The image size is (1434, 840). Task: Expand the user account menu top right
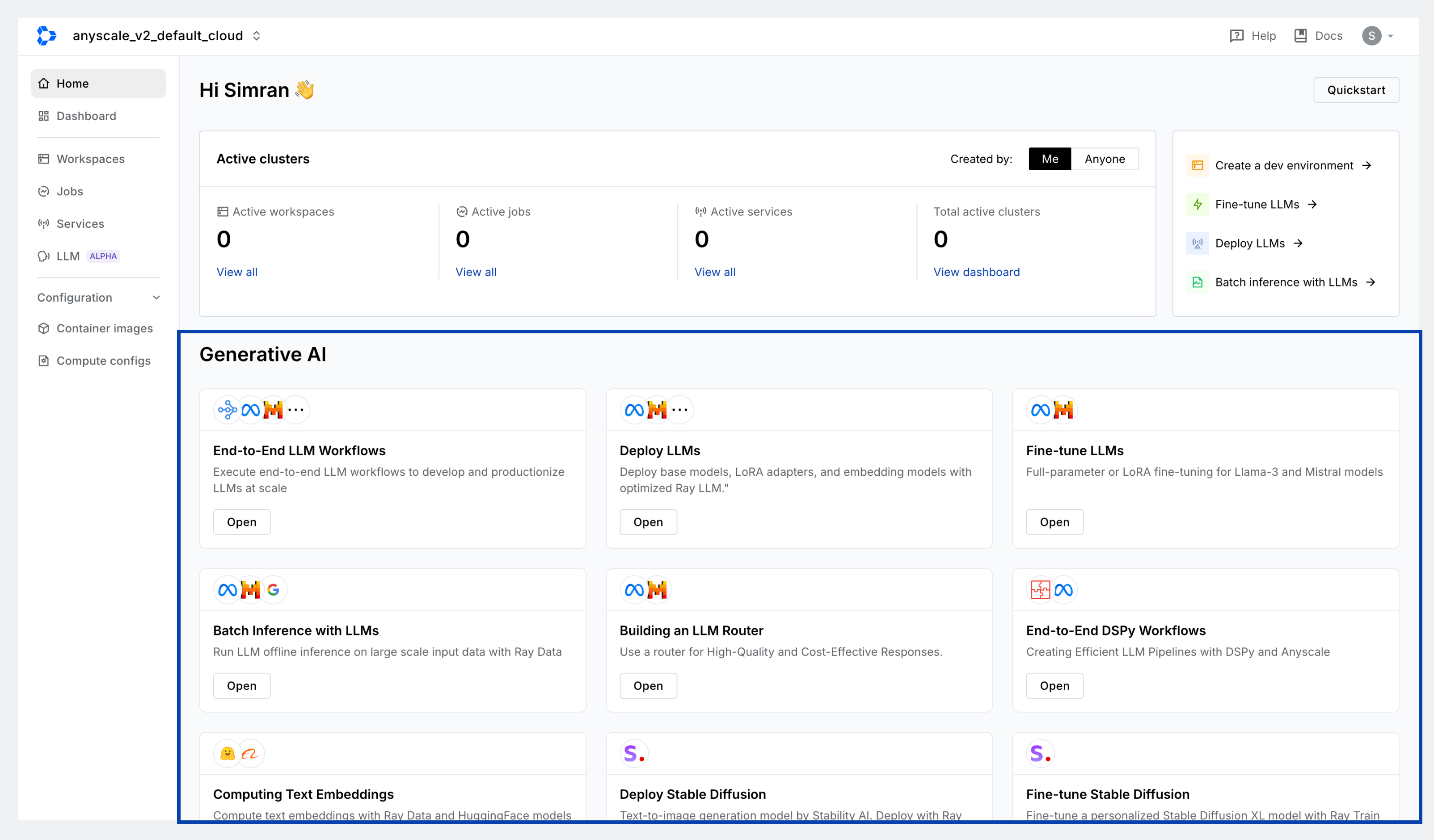(x=1380, y=35)
